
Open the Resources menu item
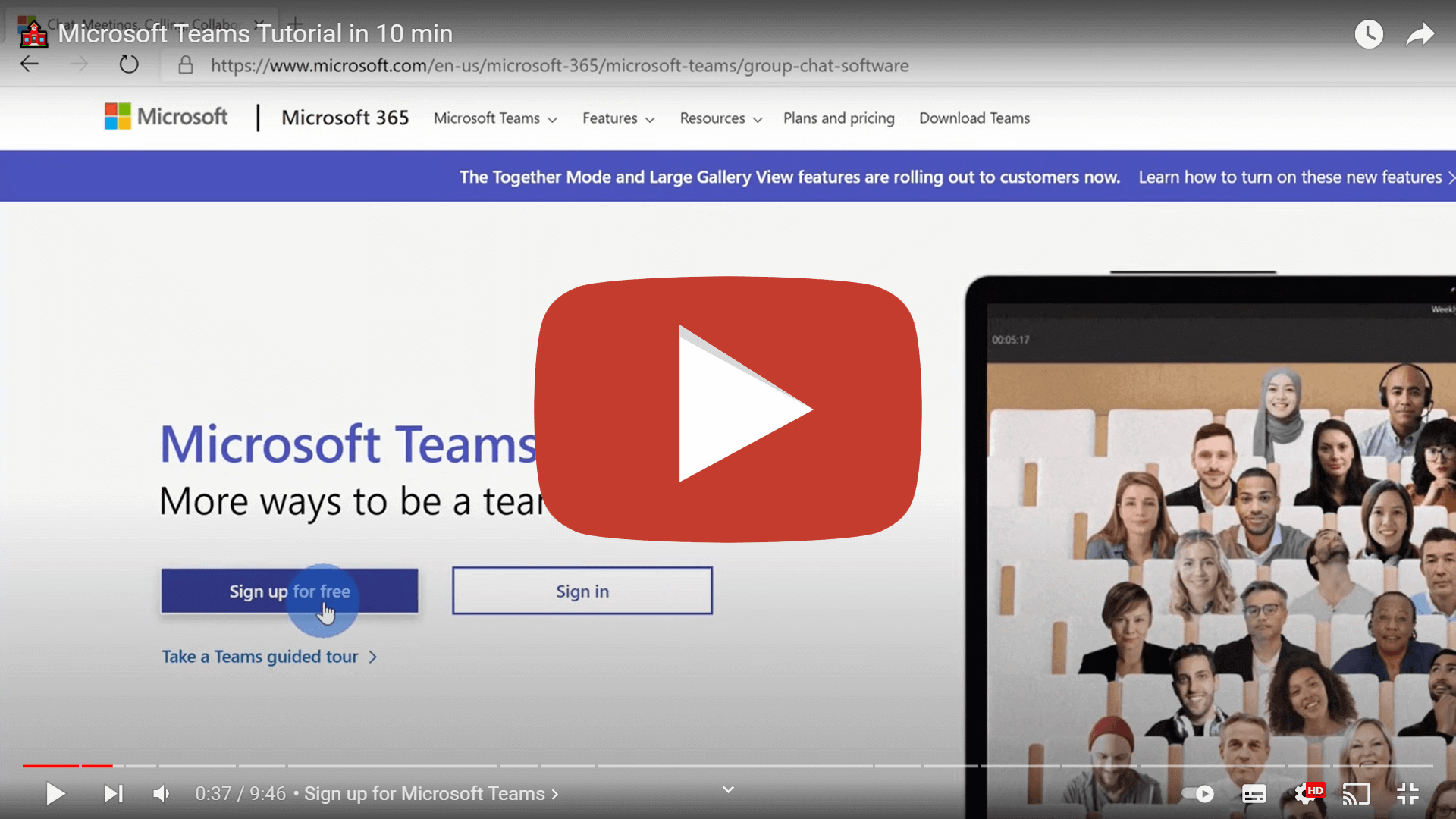[x=720, y=118]
